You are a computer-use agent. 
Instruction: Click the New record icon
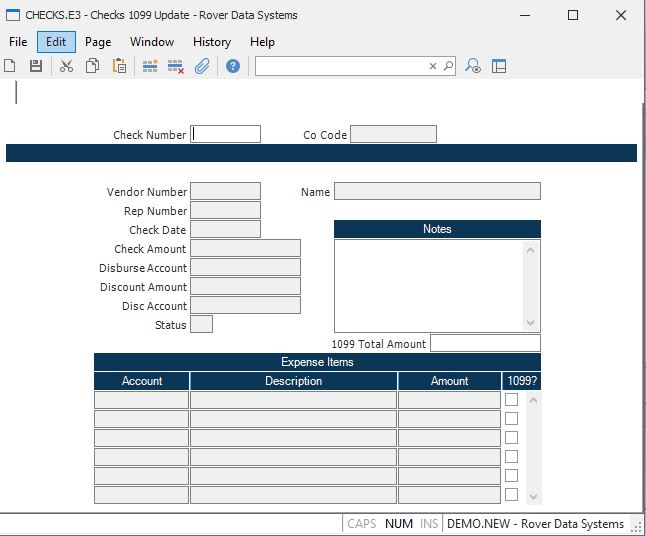[x=10, y=66]
